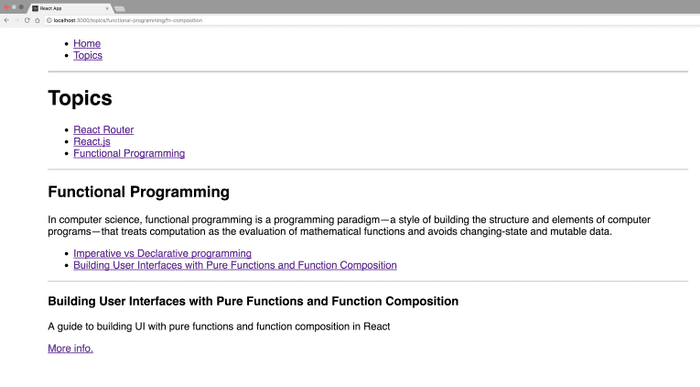Open Imperative vs Declarative programming link

162,253
